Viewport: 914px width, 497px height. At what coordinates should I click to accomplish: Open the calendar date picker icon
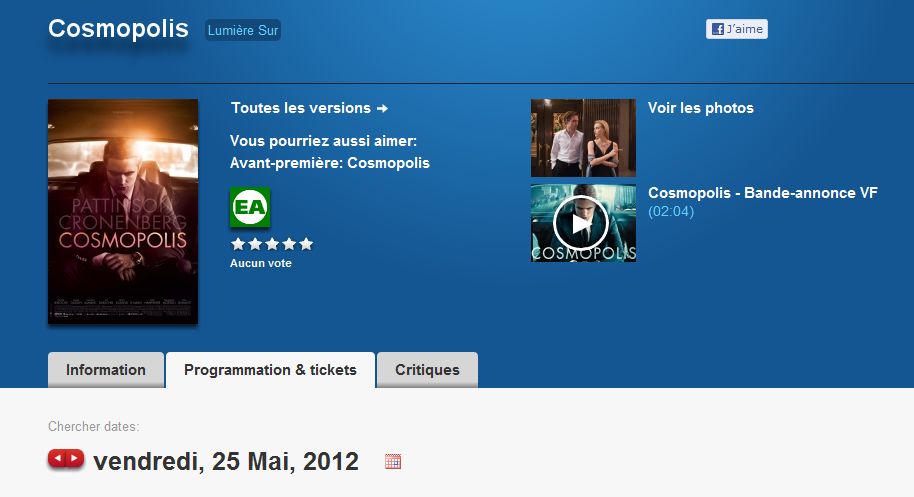point(393,461)
